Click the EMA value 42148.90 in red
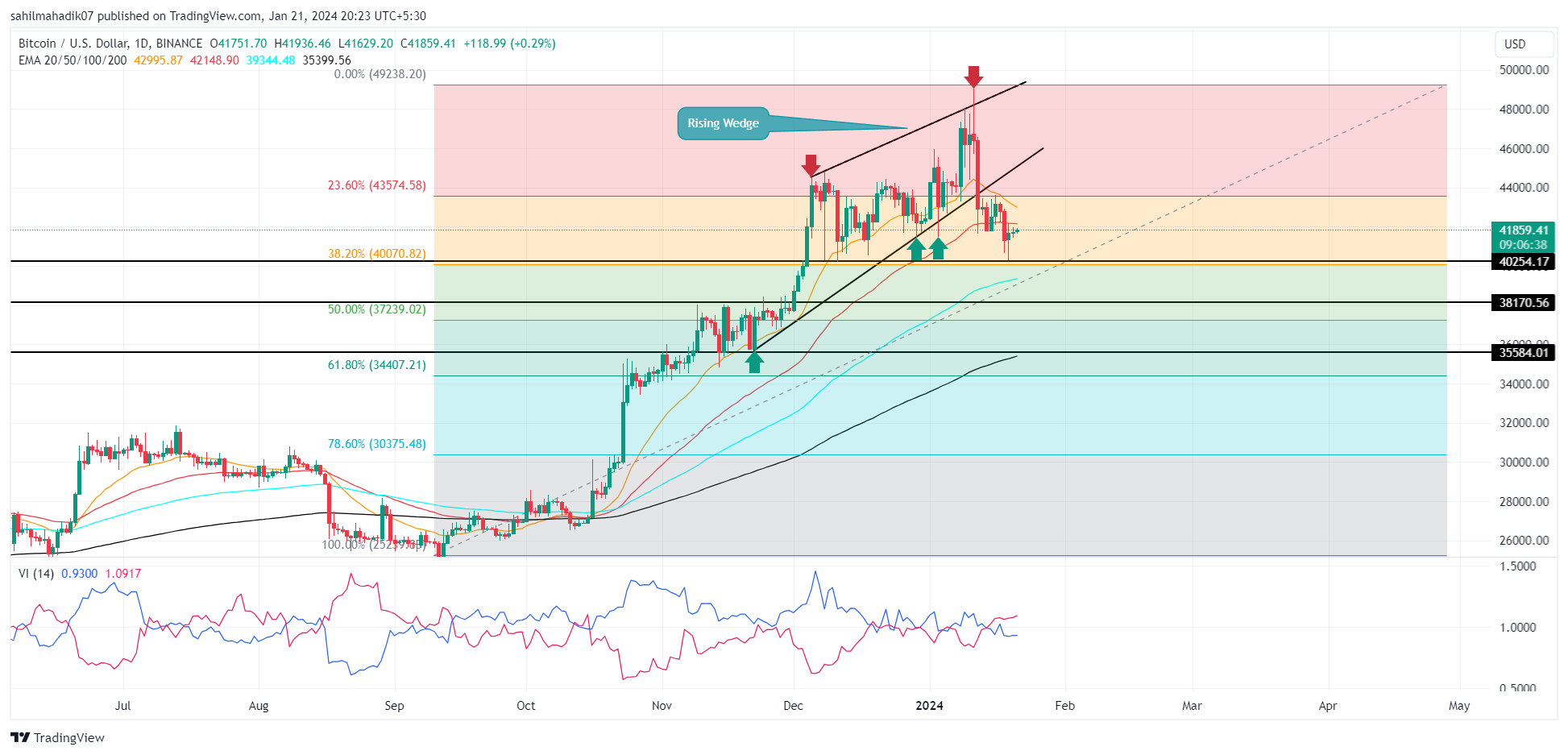 coord(214,60)
